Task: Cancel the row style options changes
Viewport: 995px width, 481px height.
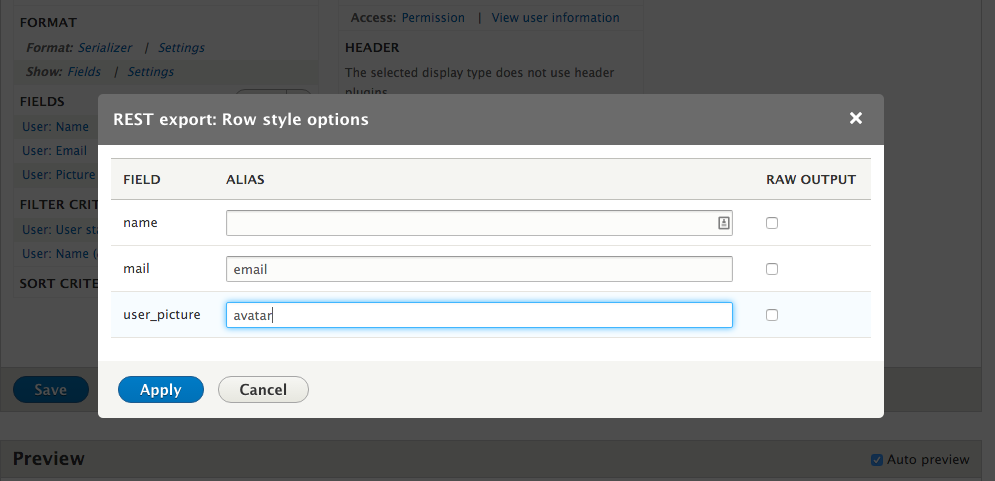Action: click(263, 390)
